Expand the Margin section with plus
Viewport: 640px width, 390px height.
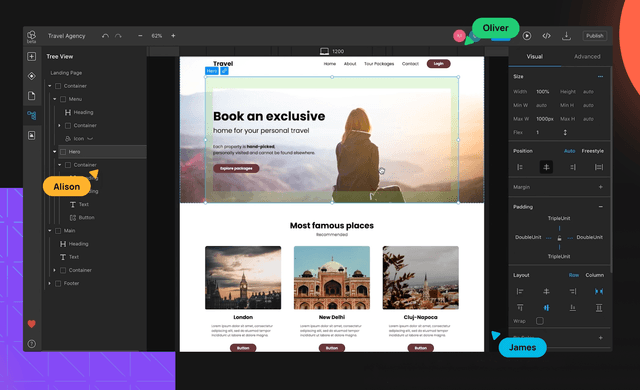pyautogui.click(x=600, y=187)
